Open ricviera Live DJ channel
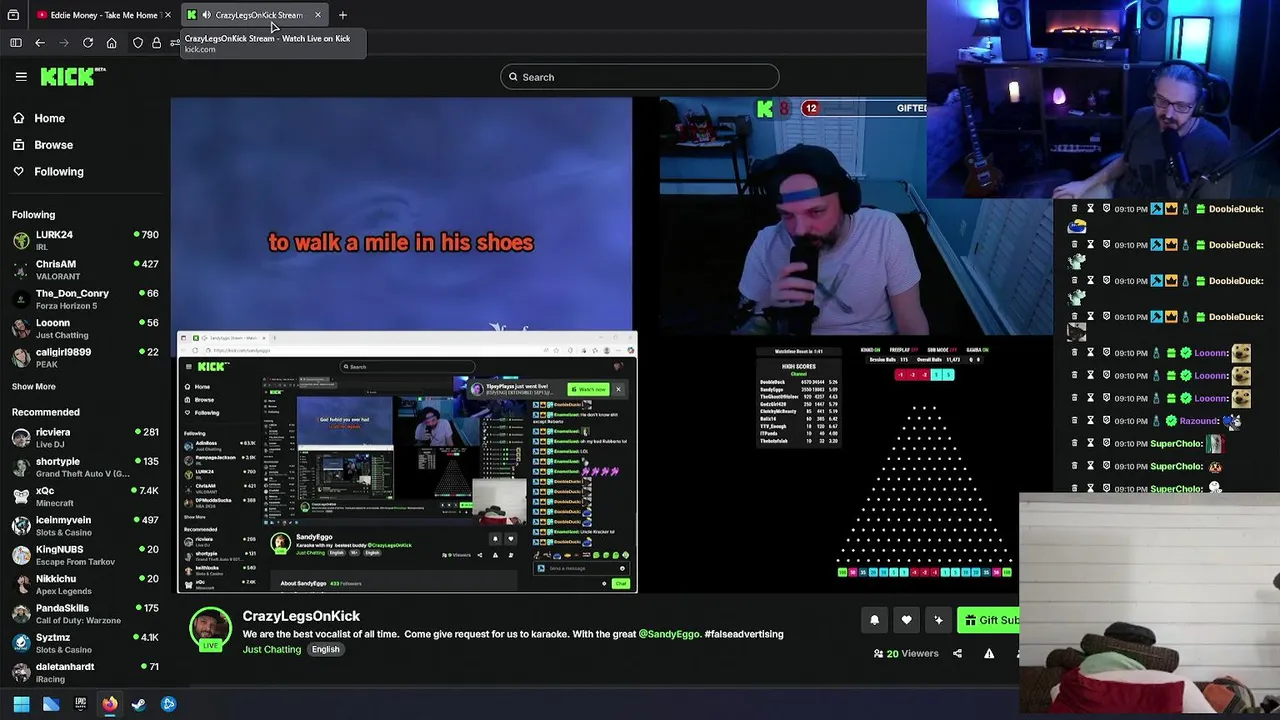The image size is (1280, 720). pos(85,437)
